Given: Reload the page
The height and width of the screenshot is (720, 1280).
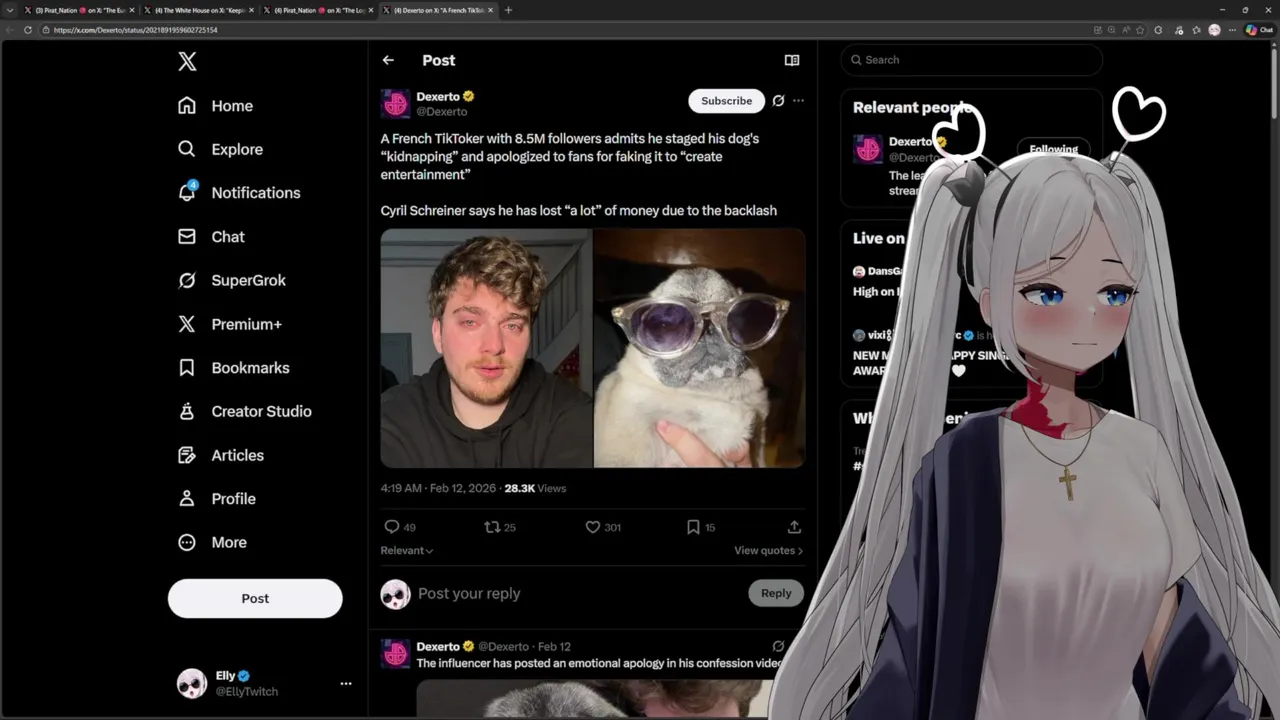Looking at the screenshot, I should pos(28,30).
